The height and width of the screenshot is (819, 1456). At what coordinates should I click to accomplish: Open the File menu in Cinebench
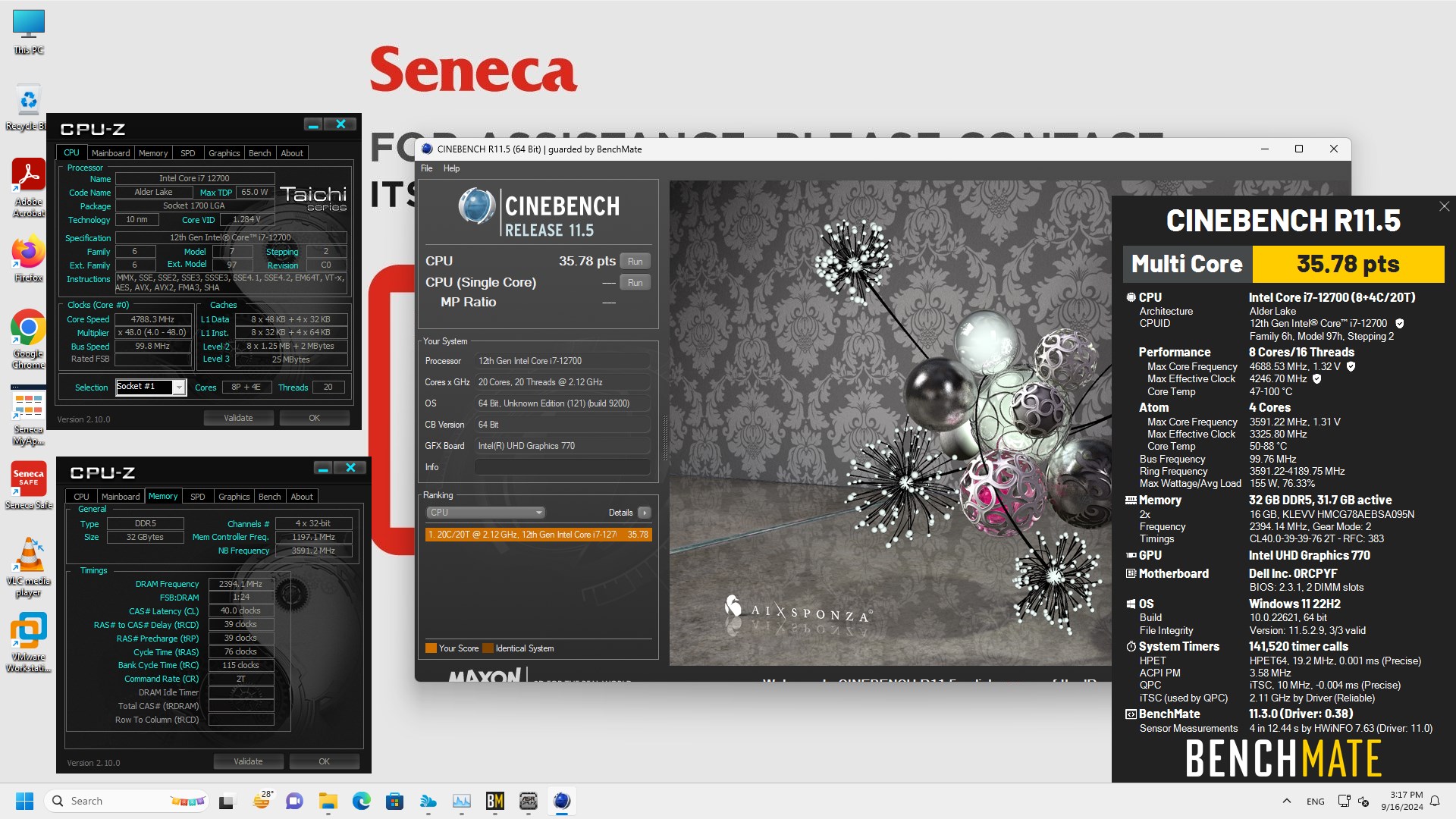tap(427, 168)
